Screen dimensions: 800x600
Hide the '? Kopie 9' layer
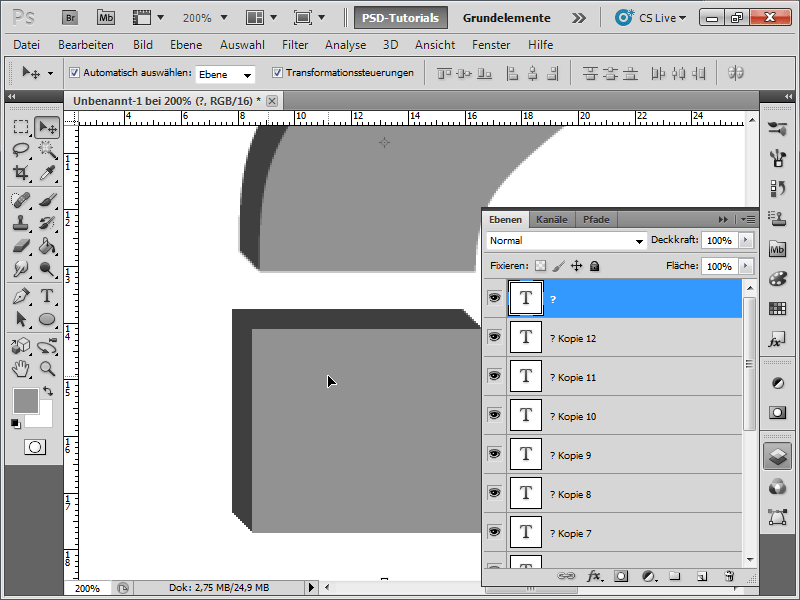[494, 454]
